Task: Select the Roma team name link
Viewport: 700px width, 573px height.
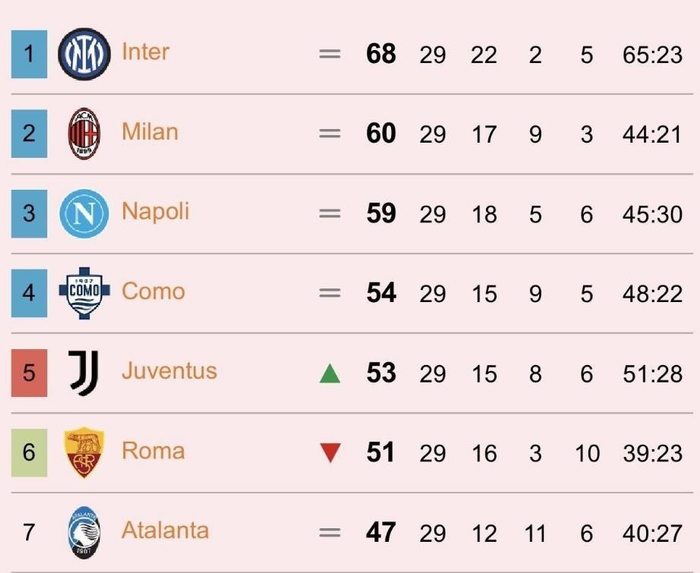Action: [x=153, y=451]
